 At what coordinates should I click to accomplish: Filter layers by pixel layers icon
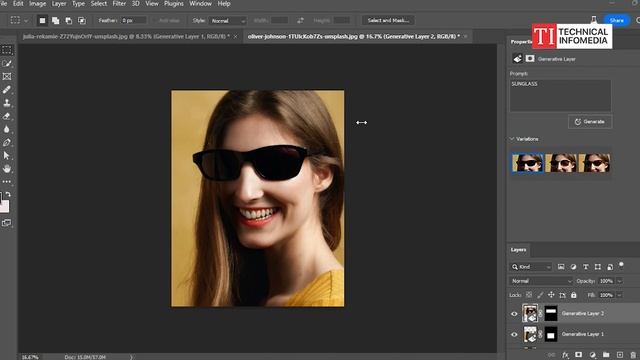[x=561, y=267]
